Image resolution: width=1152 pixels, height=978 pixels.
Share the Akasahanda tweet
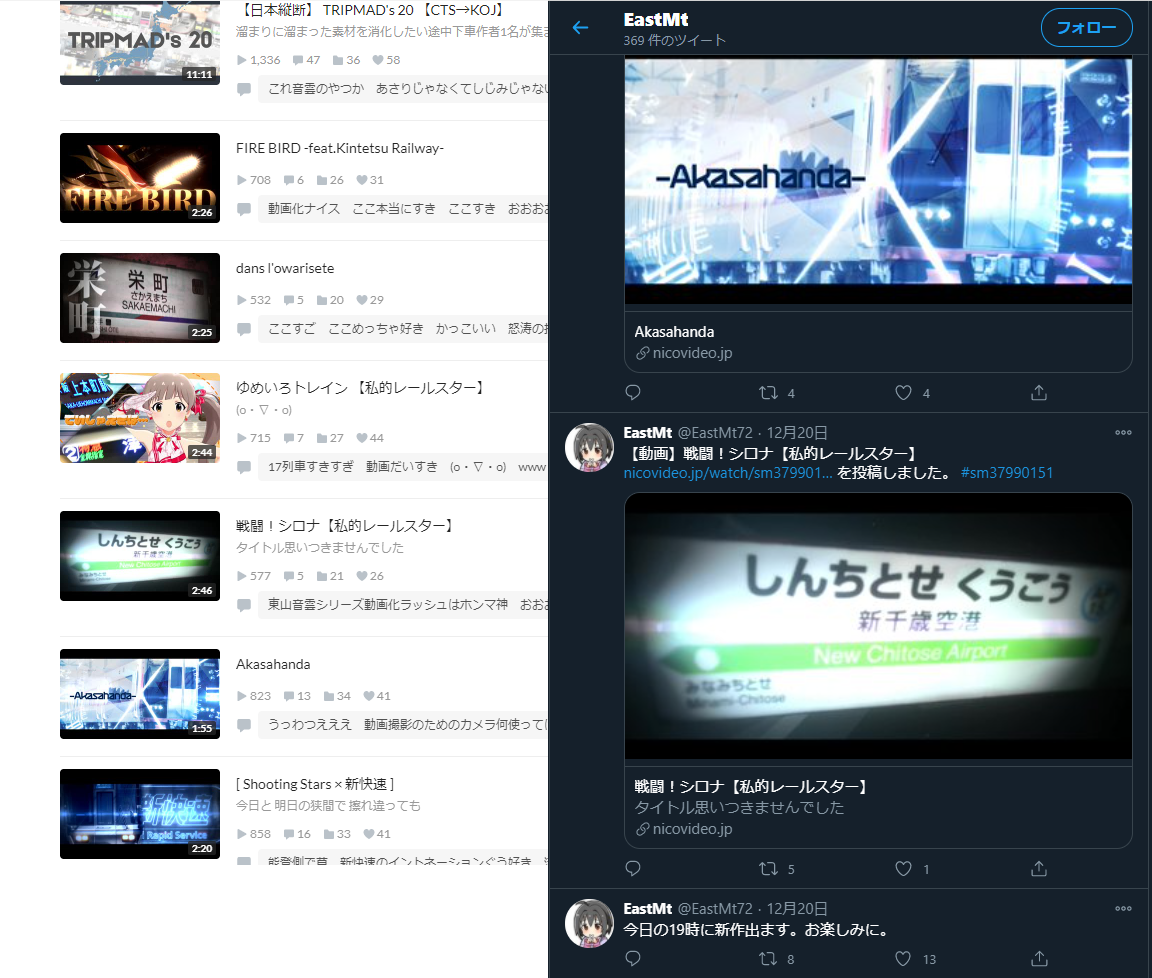click(1038, 392)
